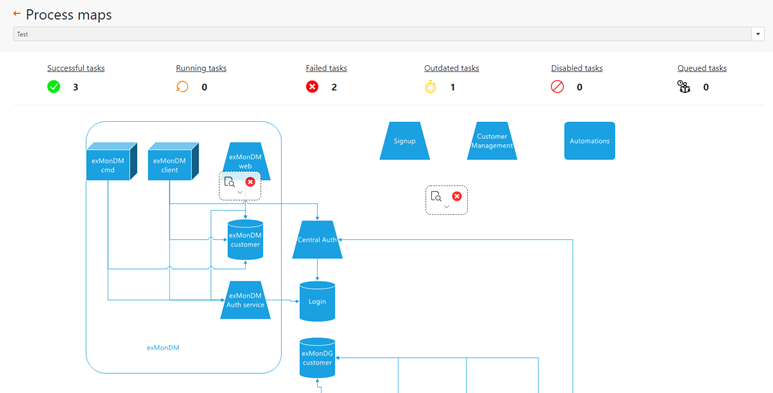Screen dimensions: 773x393
Task: Open the Queued tasks link
Action: tap(702, 68)
